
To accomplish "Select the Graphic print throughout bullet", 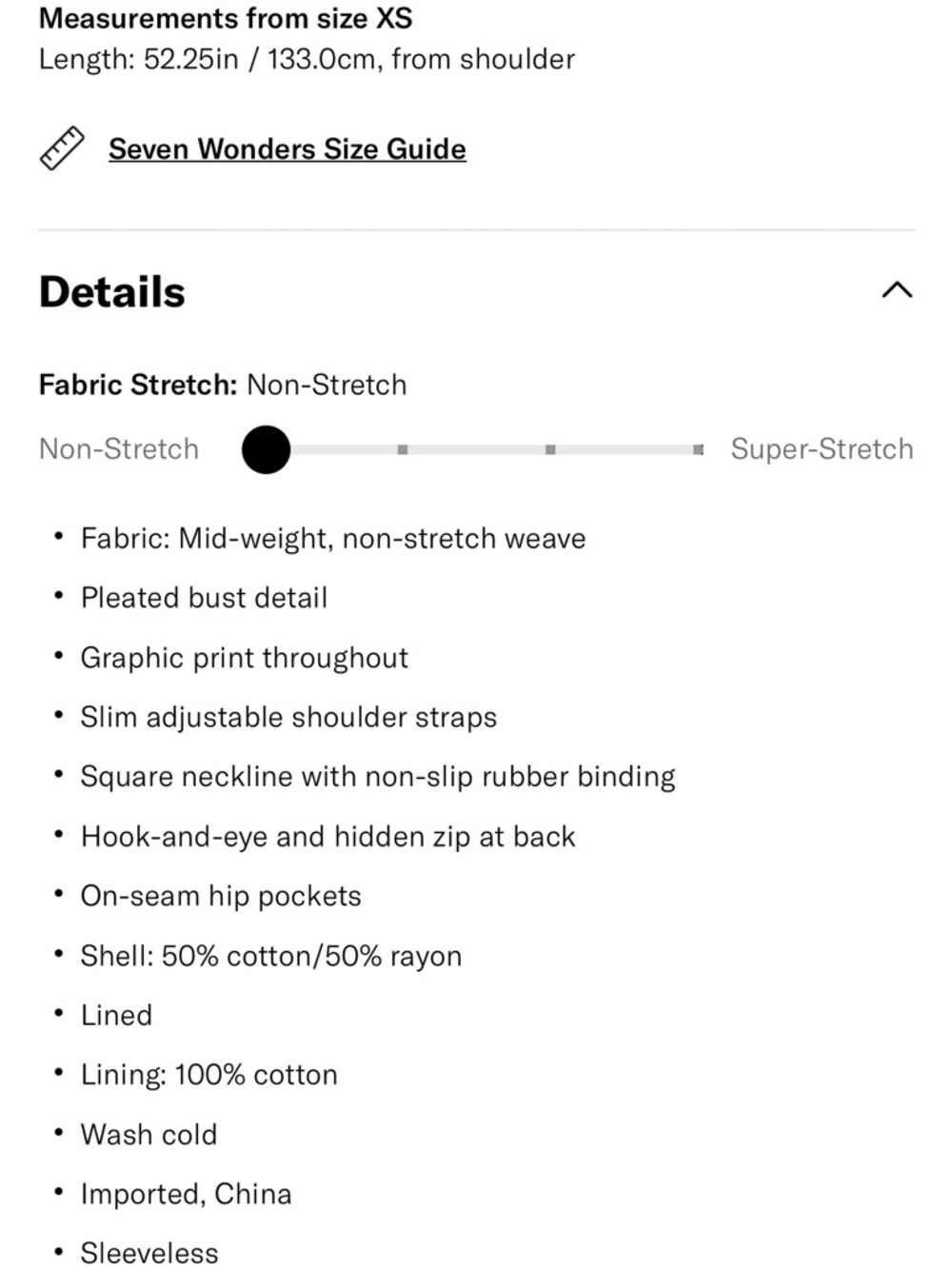I will [x=244, y=658].
